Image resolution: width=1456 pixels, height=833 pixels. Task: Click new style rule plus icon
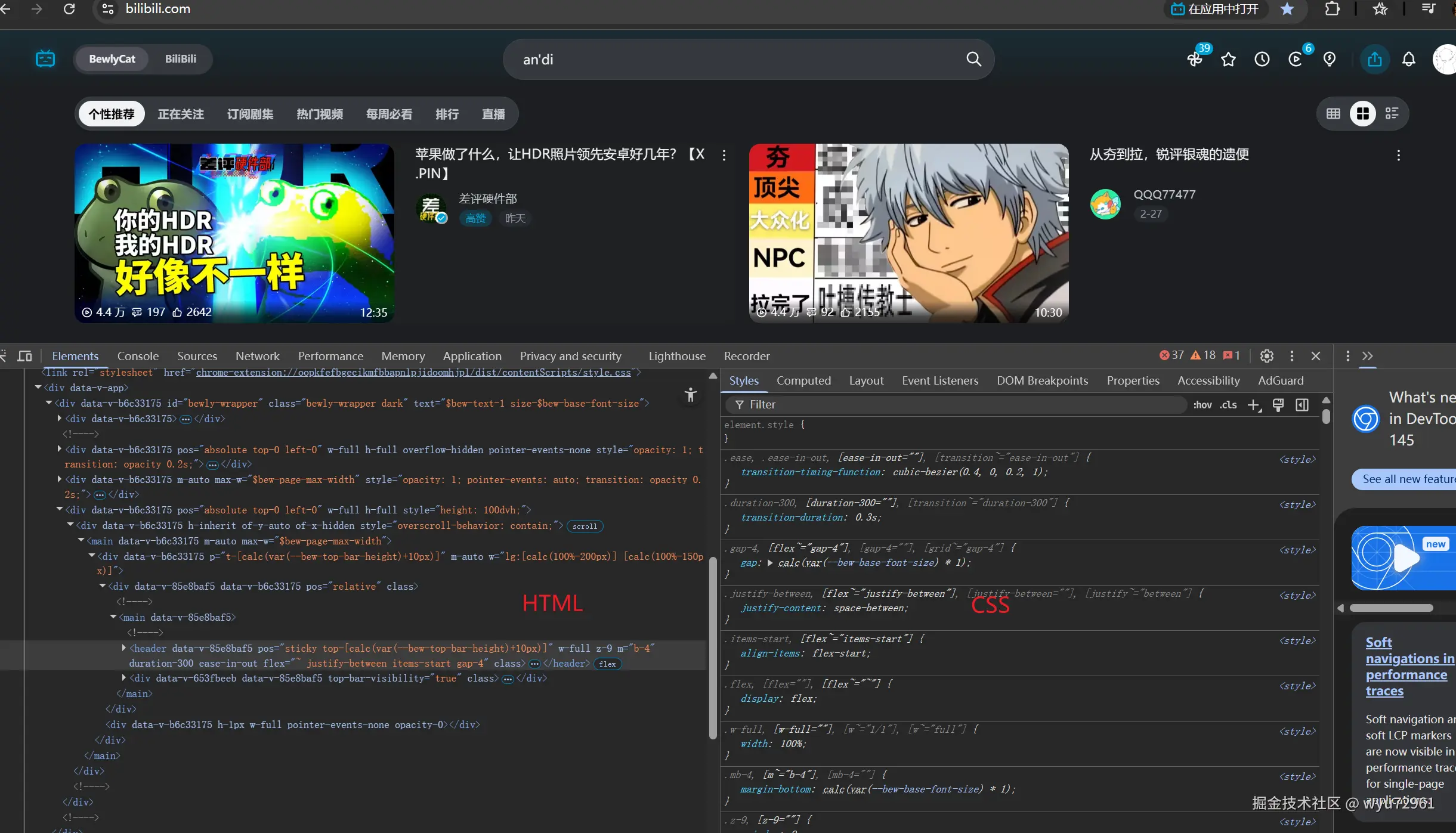tap(1253, 405)
